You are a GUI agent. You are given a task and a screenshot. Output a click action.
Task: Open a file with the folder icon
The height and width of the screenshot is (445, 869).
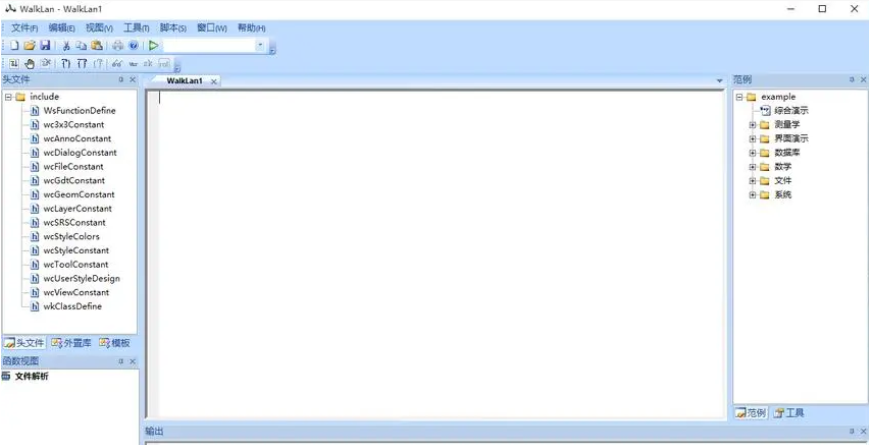coord(30,46)
